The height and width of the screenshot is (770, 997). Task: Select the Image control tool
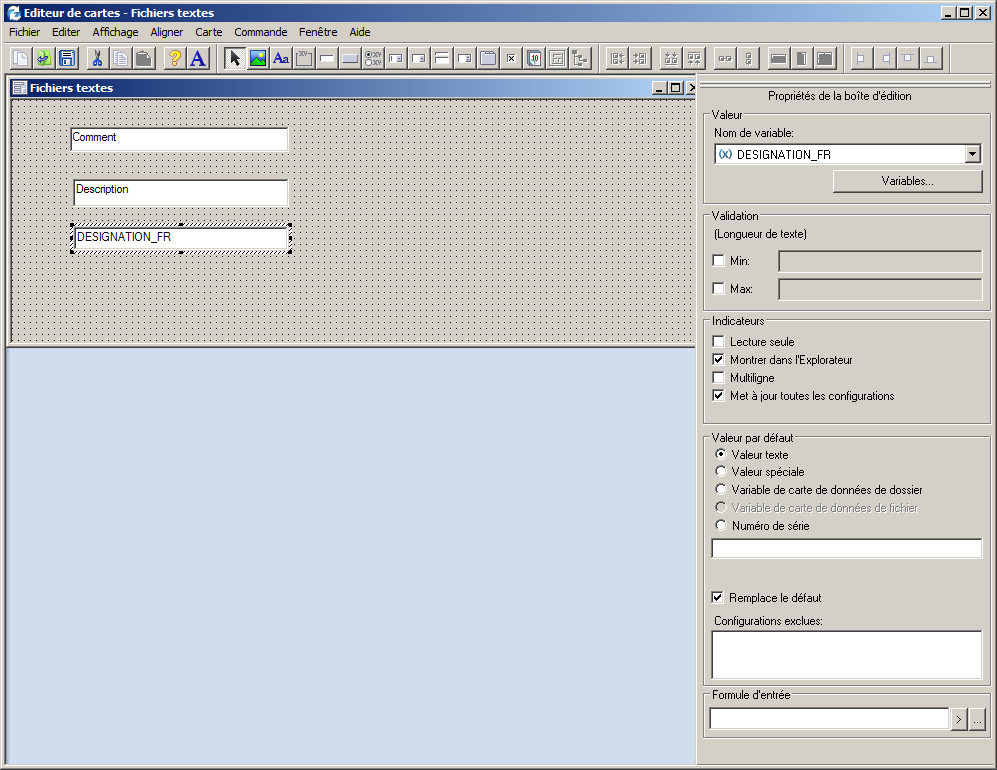pos(258,58)
